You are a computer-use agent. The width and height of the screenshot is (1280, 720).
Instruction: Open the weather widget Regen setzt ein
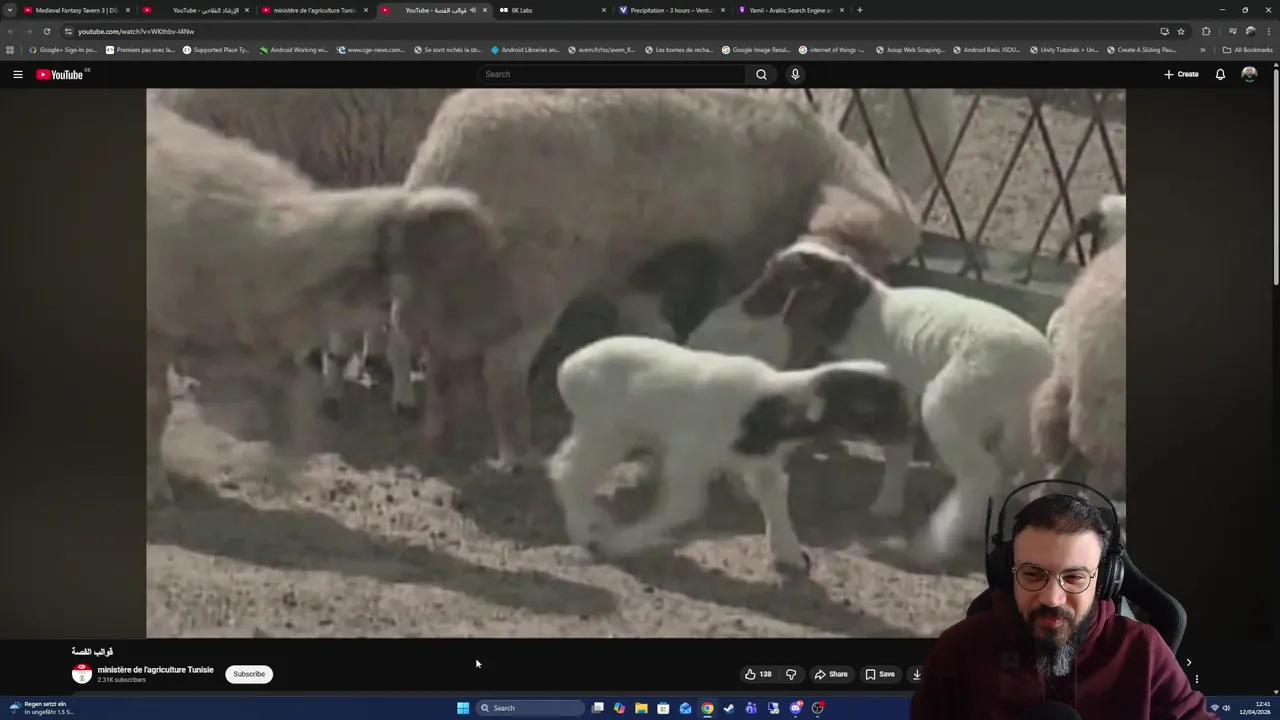click(42, 708)
